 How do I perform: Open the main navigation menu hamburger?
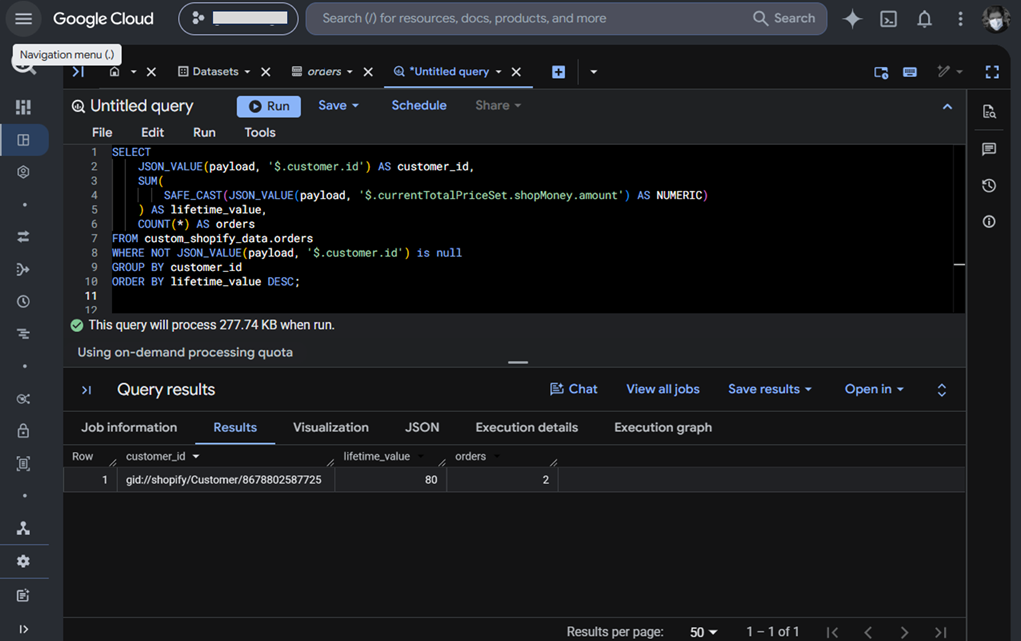tap(23, 18)
